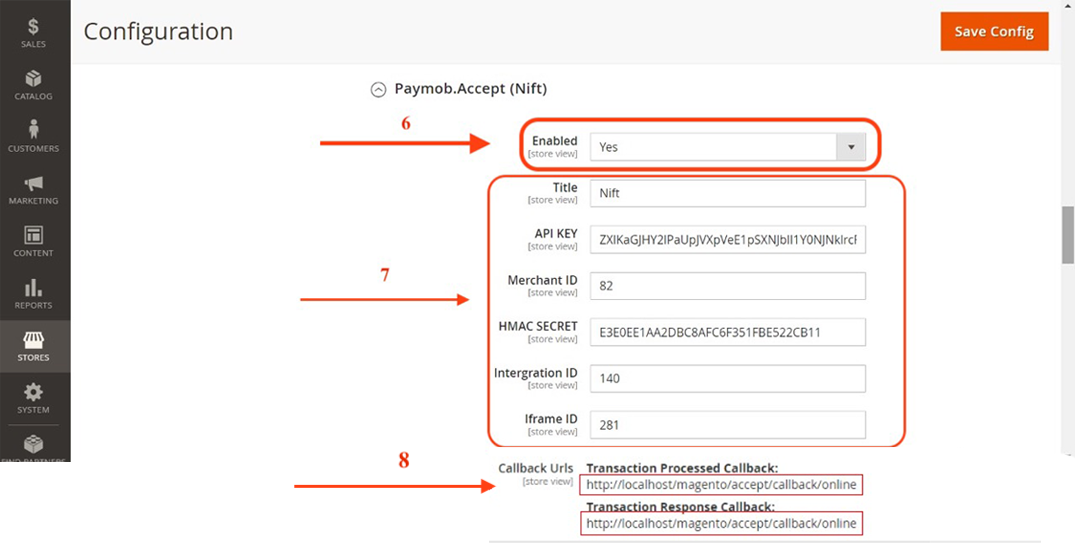This screenshot has width=1075, height=549.
Task: Open the Stores sidebar menu
Action: click(33, 347)
